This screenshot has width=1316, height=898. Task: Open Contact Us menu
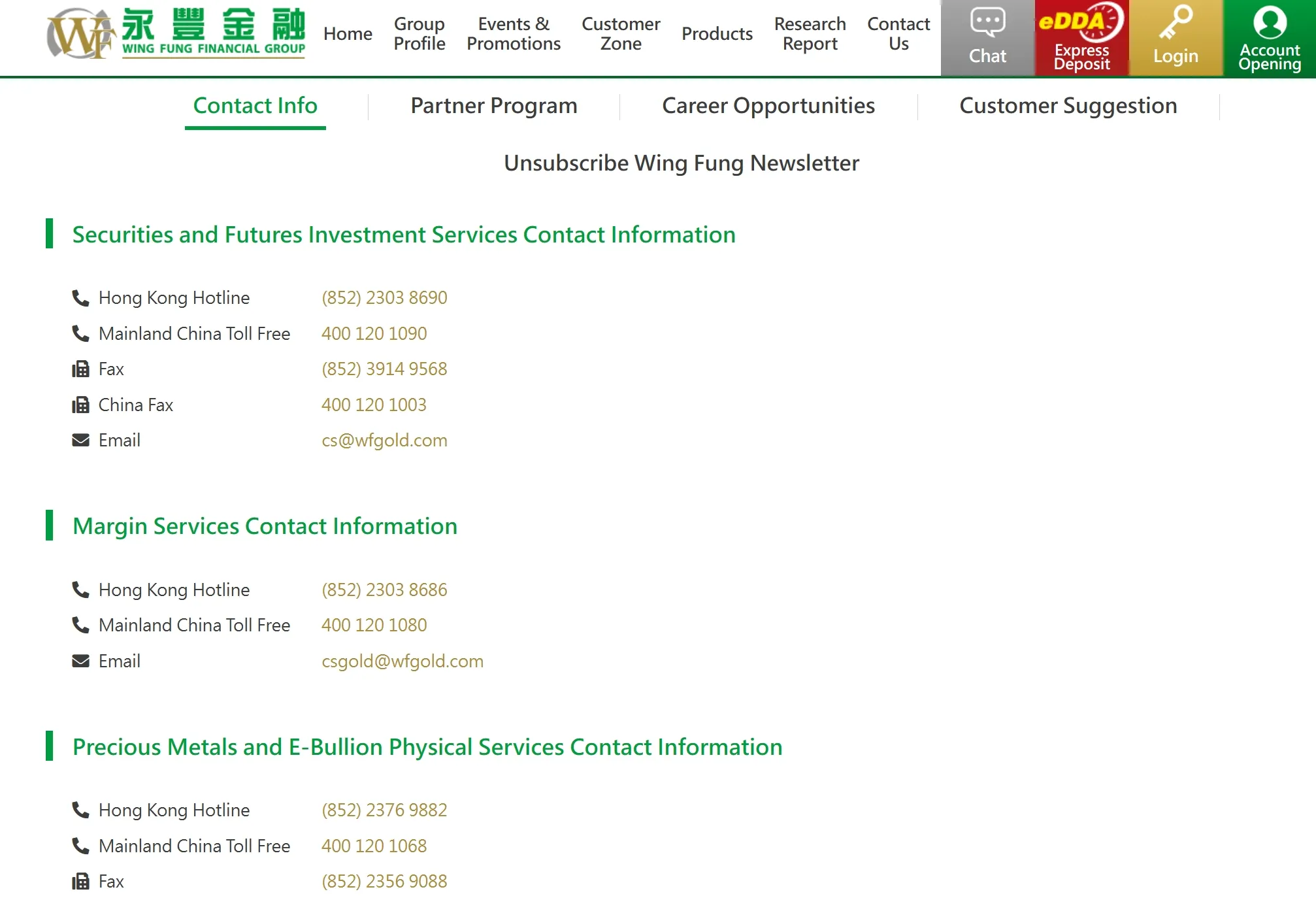pos(898,34)
